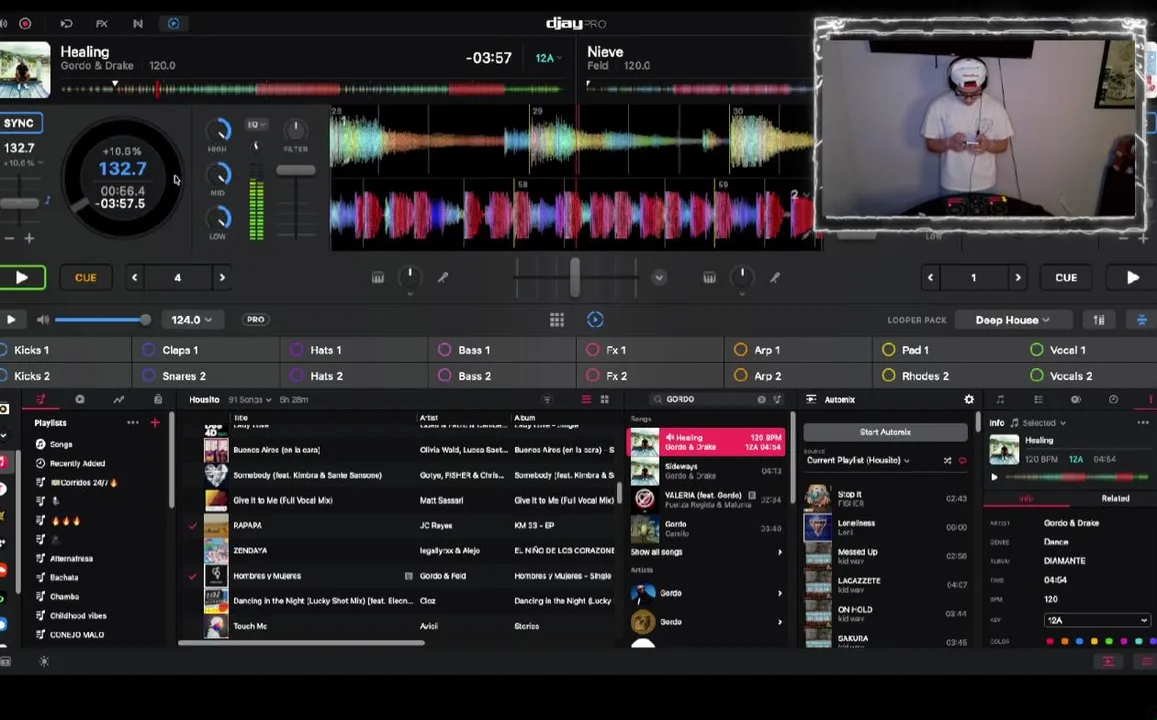Click the looper volume speaker icon
The width and height of the screenshot is (1157, 720).
(43, 319)
